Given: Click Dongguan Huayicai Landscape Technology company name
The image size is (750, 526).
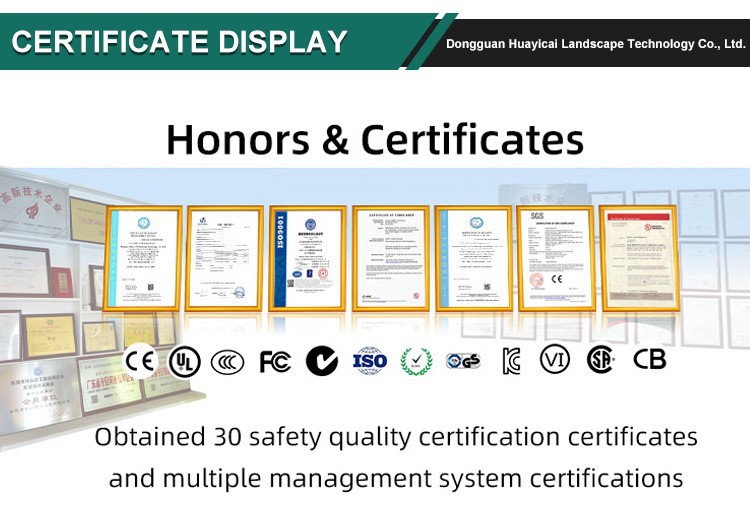Looking at the screenshot, I should (595, 44).
